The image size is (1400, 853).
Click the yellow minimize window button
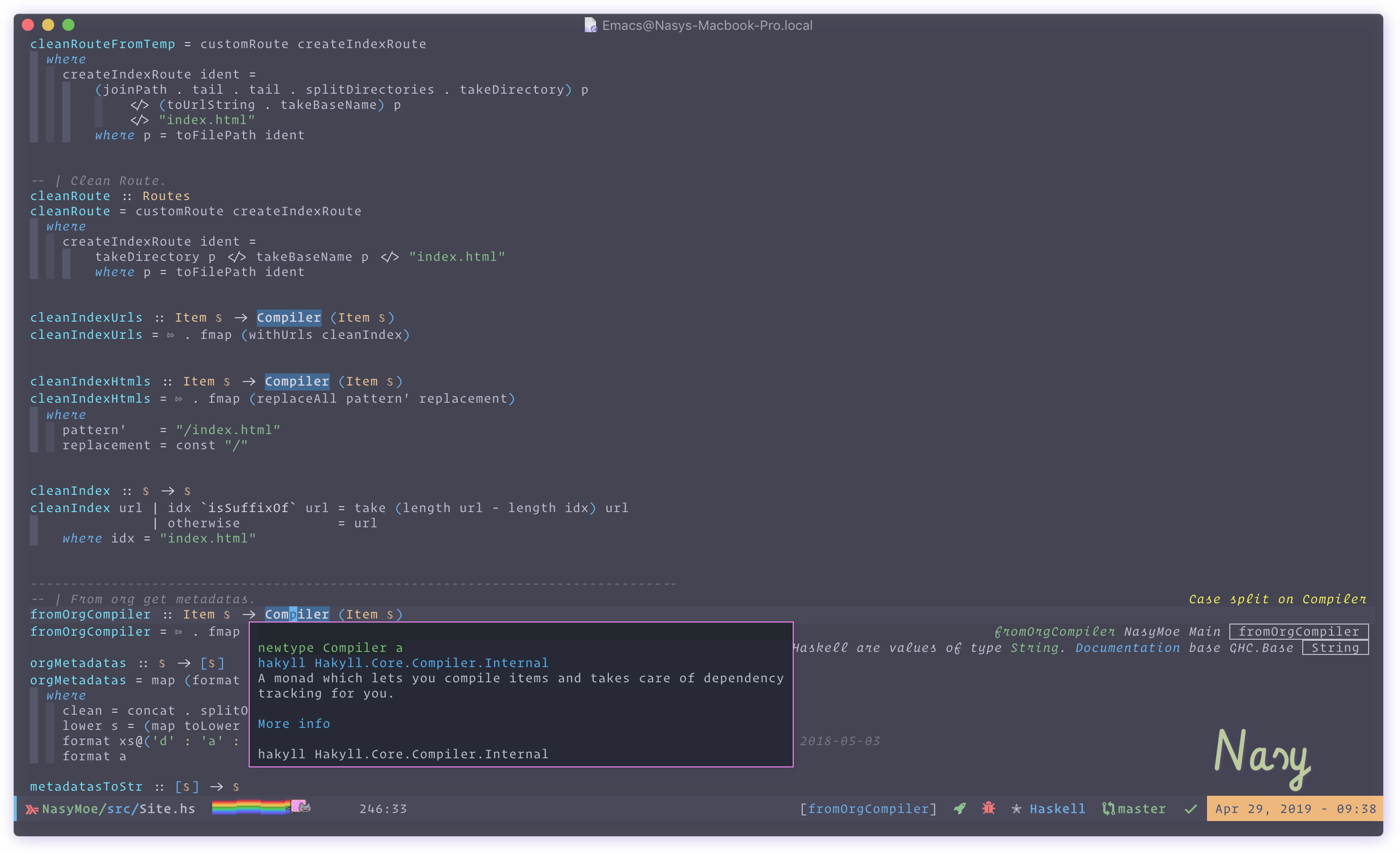[x=48, y=25]
